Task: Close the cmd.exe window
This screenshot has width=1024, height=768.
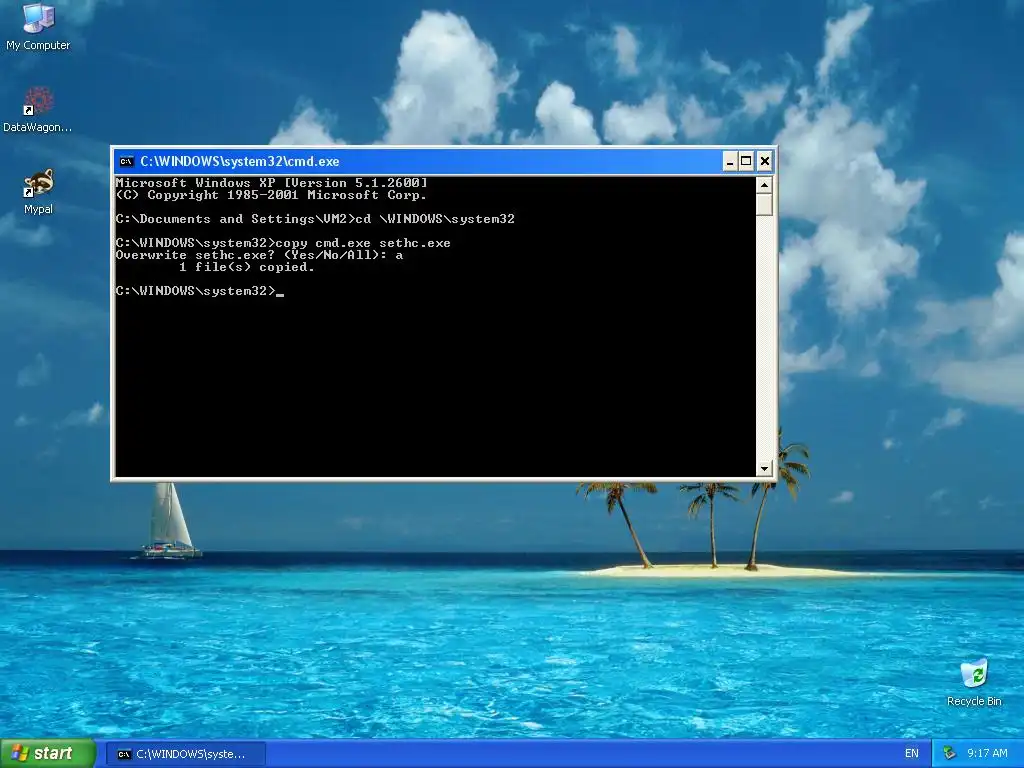Action: click(765, 161)
